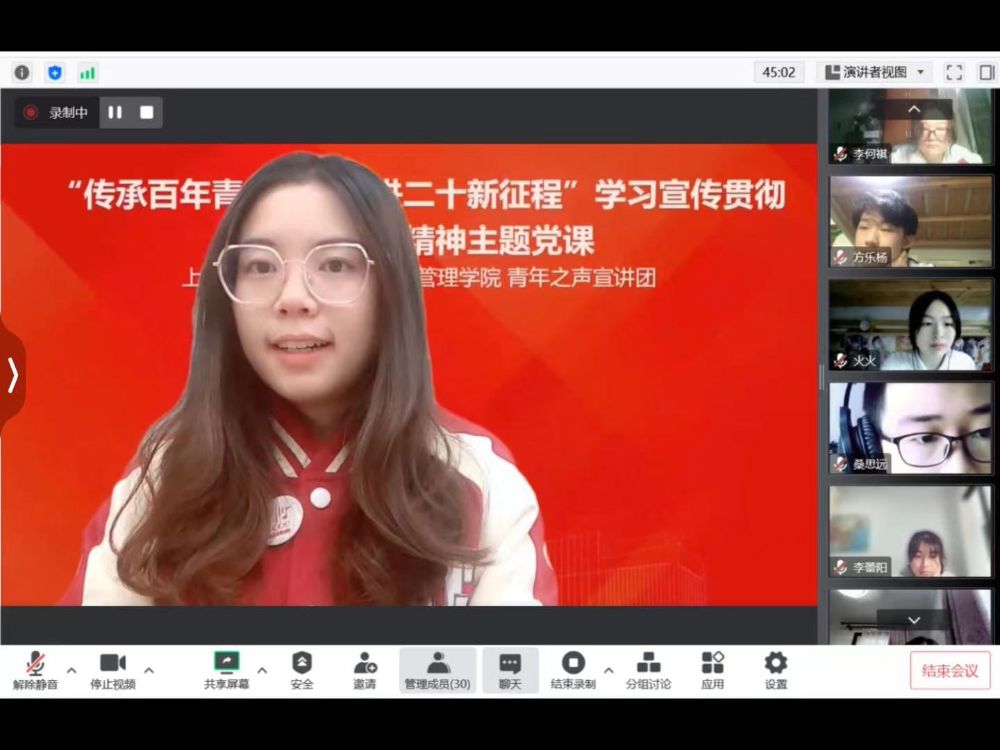This screenshot has height=750, width=1000.
Task: Invite participants with 邀请
Action: point(365,671)
